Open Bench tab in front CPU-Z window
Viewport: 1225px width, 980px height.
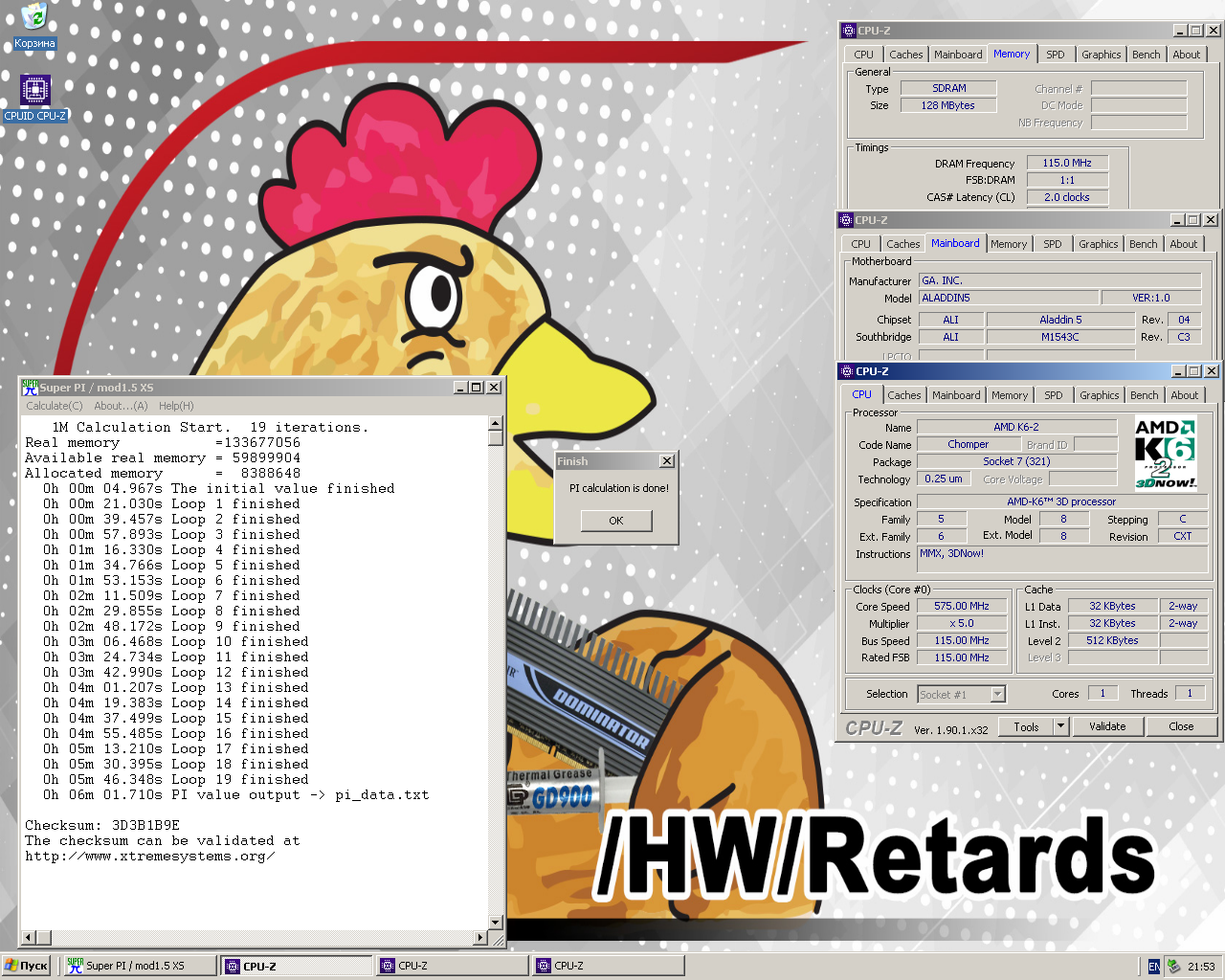1144,395
